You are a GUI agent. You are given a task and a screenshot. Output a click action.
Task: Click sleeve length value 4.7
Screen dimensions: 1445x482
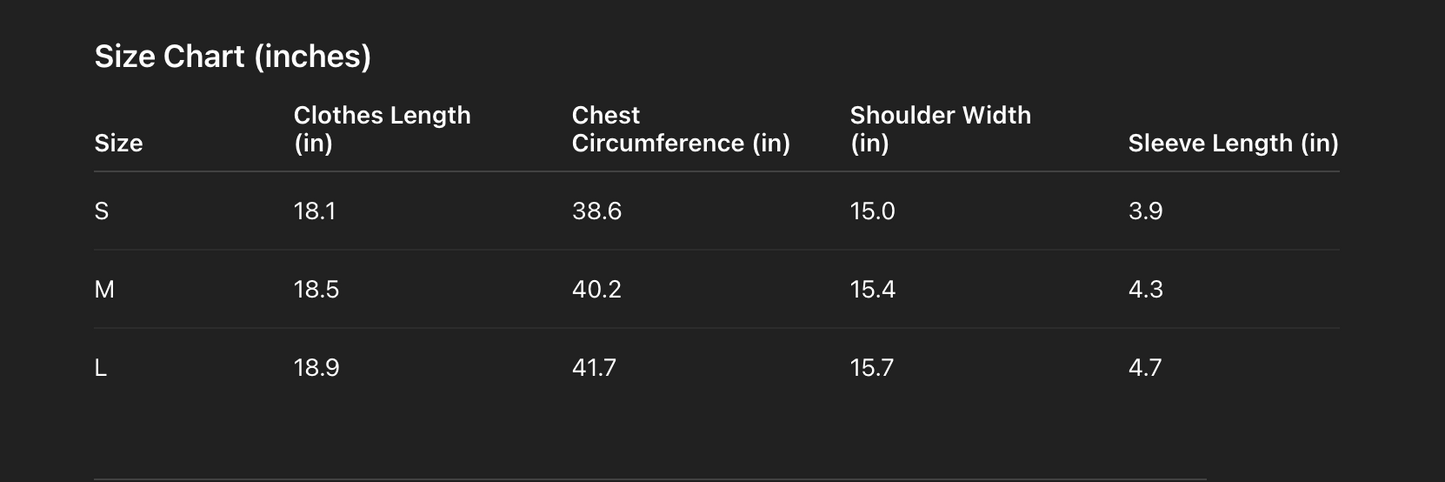coord(1145,368)
